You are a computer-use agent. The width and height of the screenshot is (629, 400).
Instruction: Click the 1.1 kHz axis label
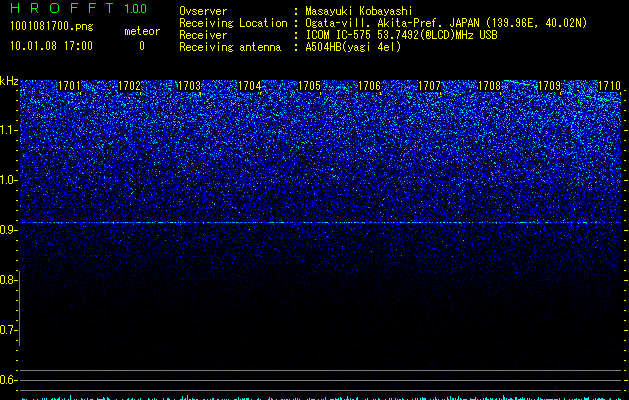tap(8, 130)
